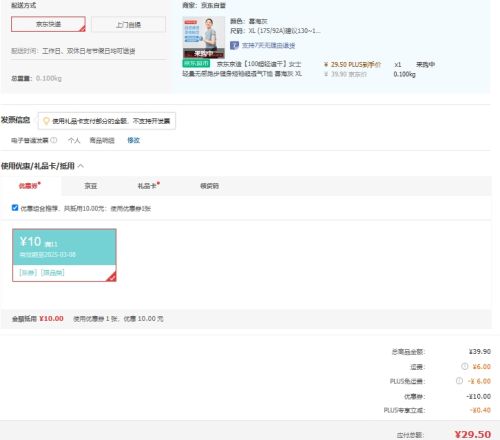Click the 7-day return policy icon
The image size is (500, 440).
point(234,45)
